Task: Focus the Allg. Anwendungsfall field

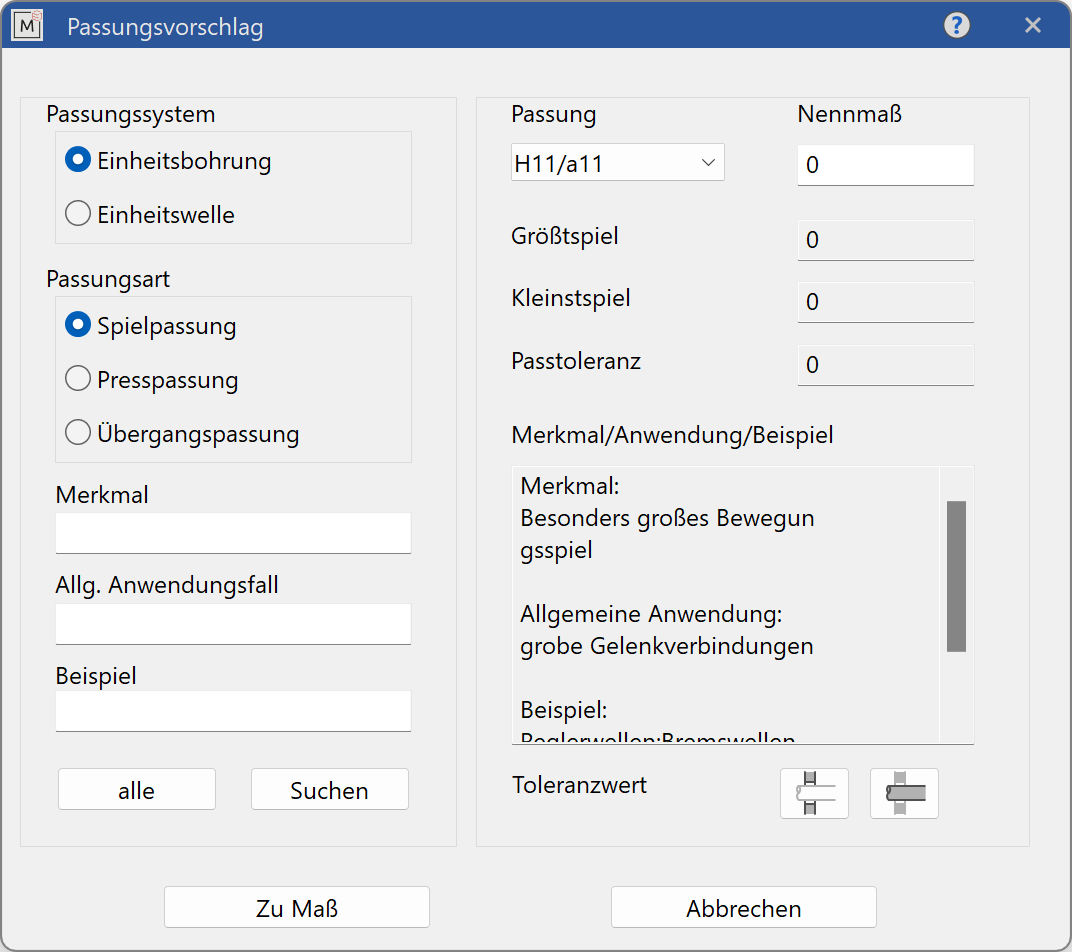Action: click(x=233, y=624)
